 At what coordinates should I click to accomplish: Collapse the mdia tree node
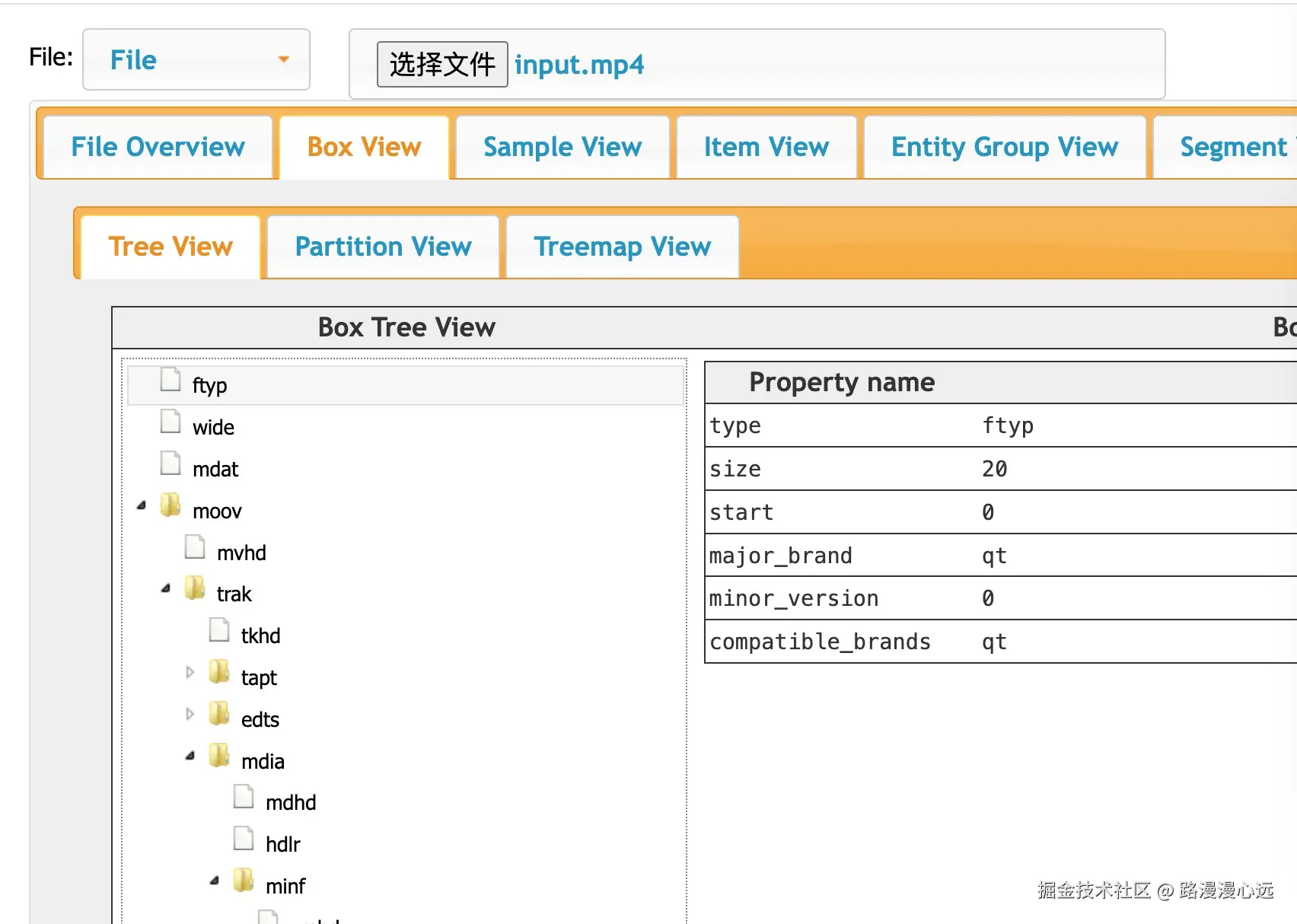(x=190, y=756)
